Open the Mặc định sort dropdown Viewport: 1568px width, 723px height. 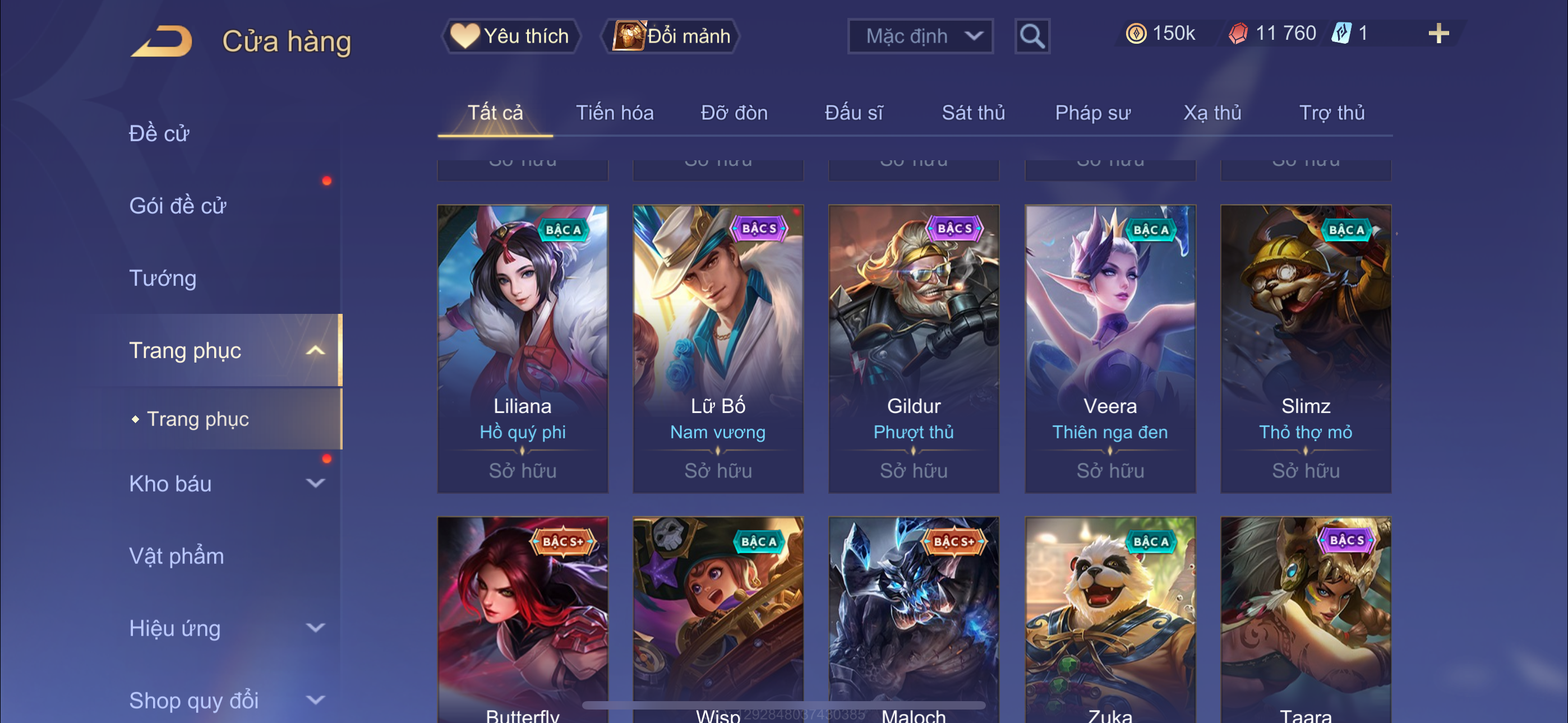pyautogui.click(x=920, y=36)
